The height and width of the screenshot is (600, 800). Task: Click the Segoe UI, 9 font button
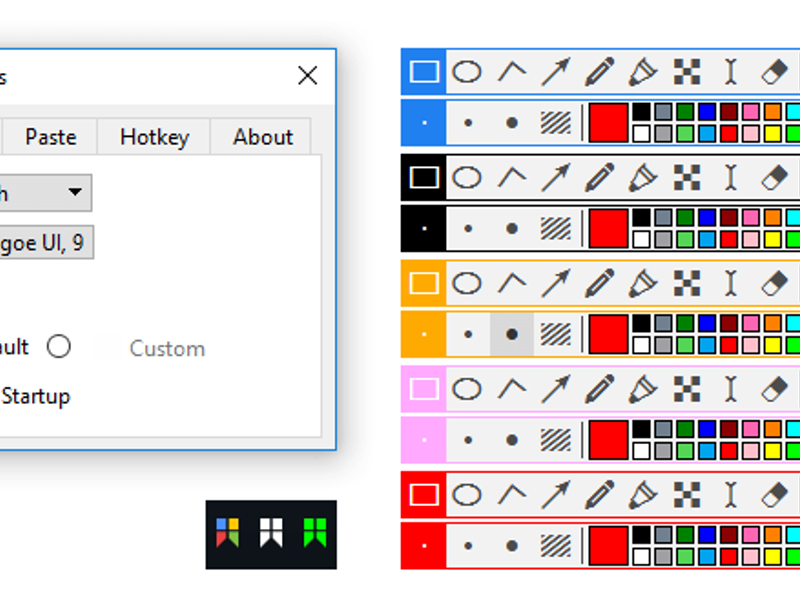coord(46,242)
